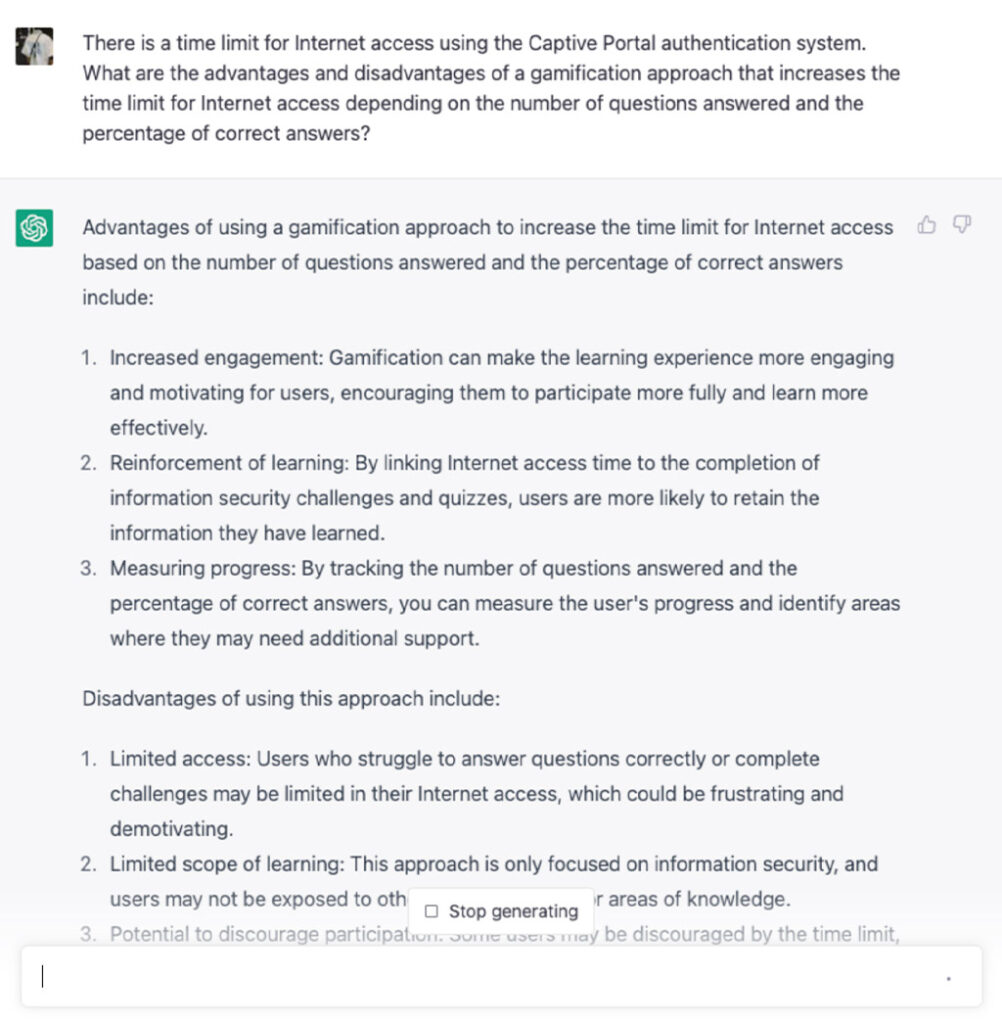Click the 'Advantages of using a gamification' paragraph
The width and height of the screenshot is (1002, 1024).
(488, 262)
